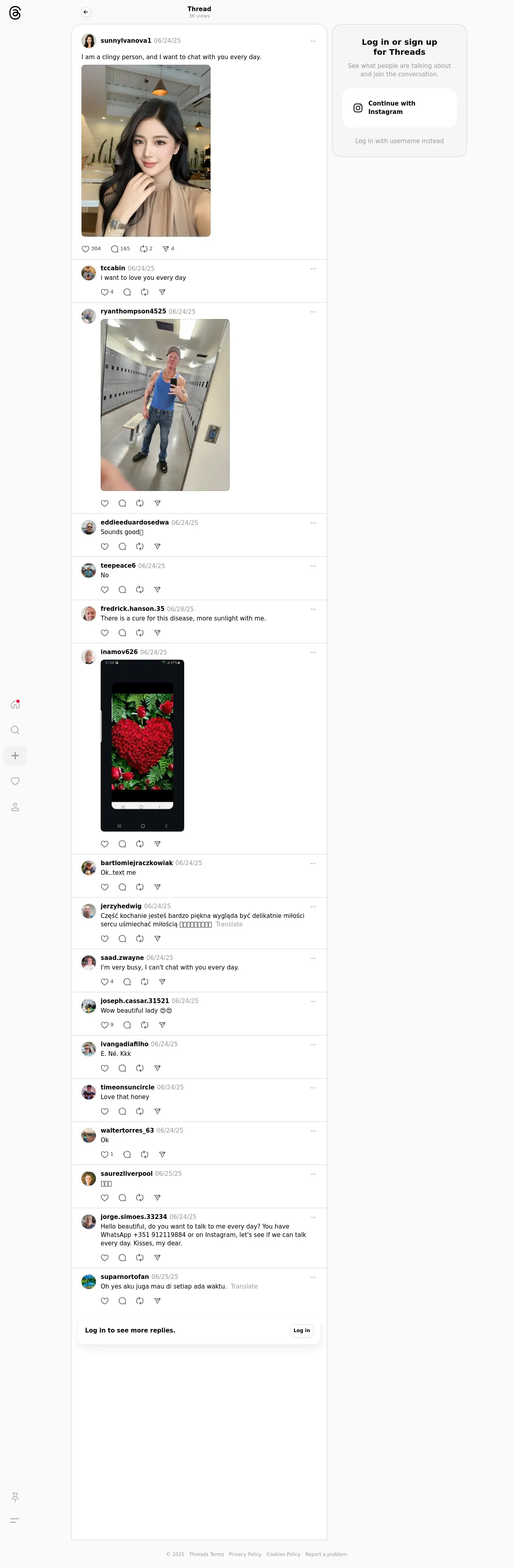
Task: Open the profile icon in sidebar
Action: tap(15, 807)
